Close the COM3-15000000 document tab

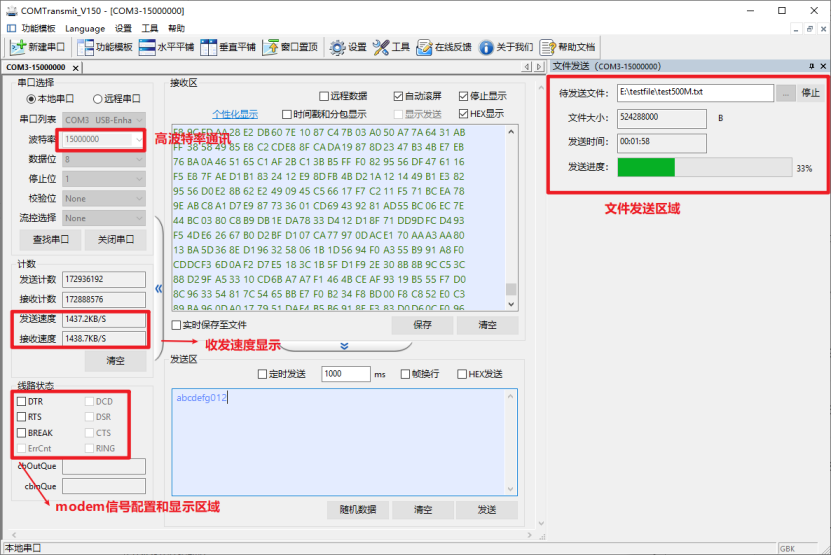tap(75, 68)
